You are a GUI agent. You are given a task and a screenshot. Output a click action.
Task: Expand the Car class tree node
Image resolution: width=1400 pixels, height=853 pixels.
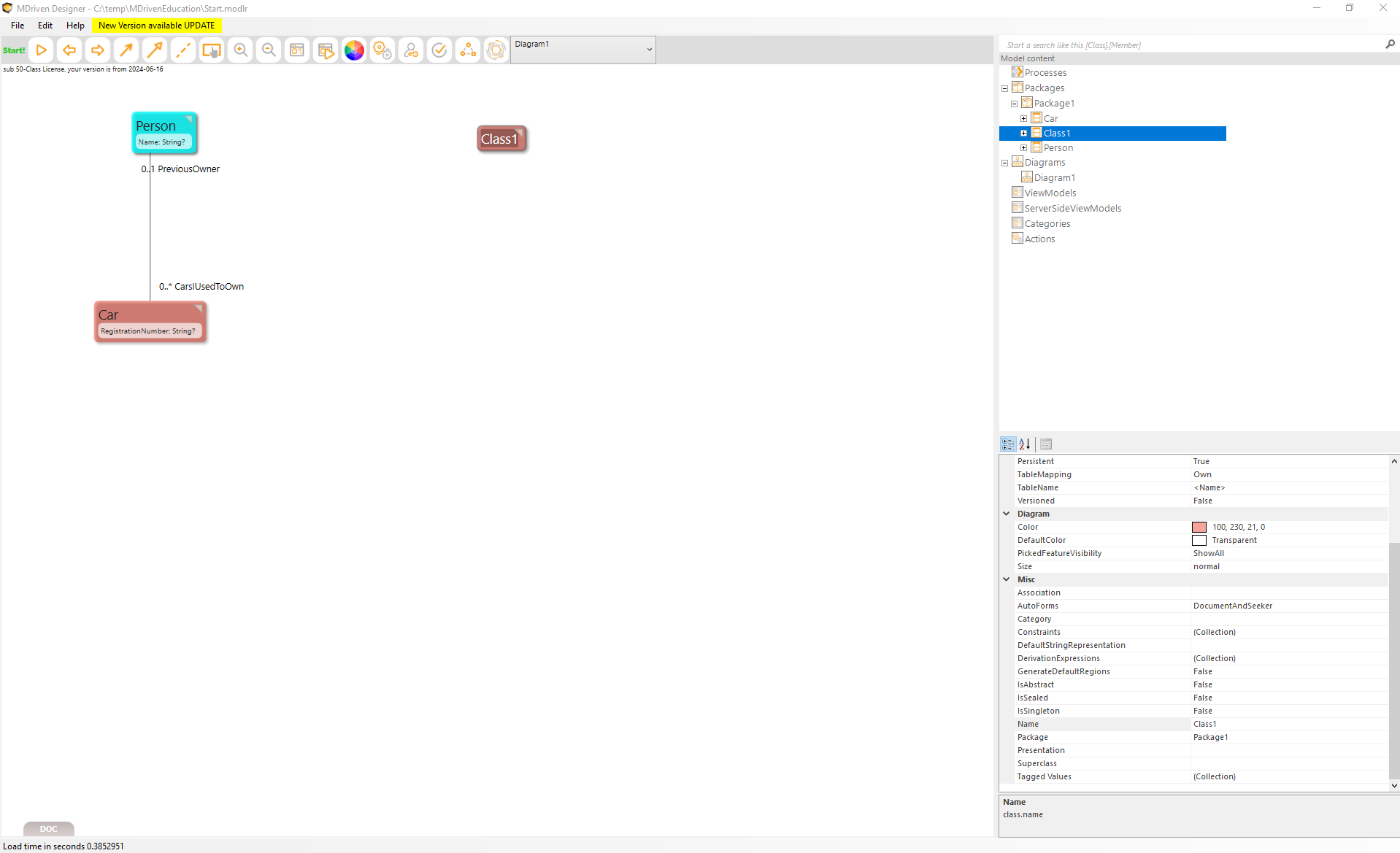(1023, 118)
